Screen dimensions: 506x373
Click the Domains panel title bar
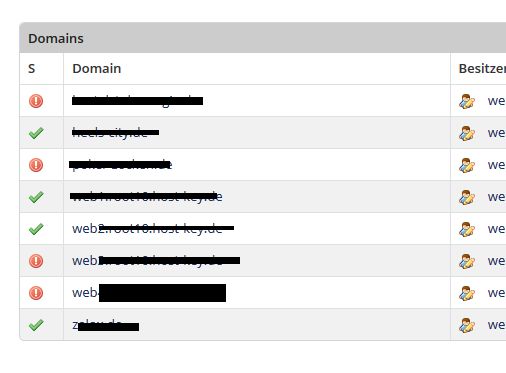[x=263, y=38]
